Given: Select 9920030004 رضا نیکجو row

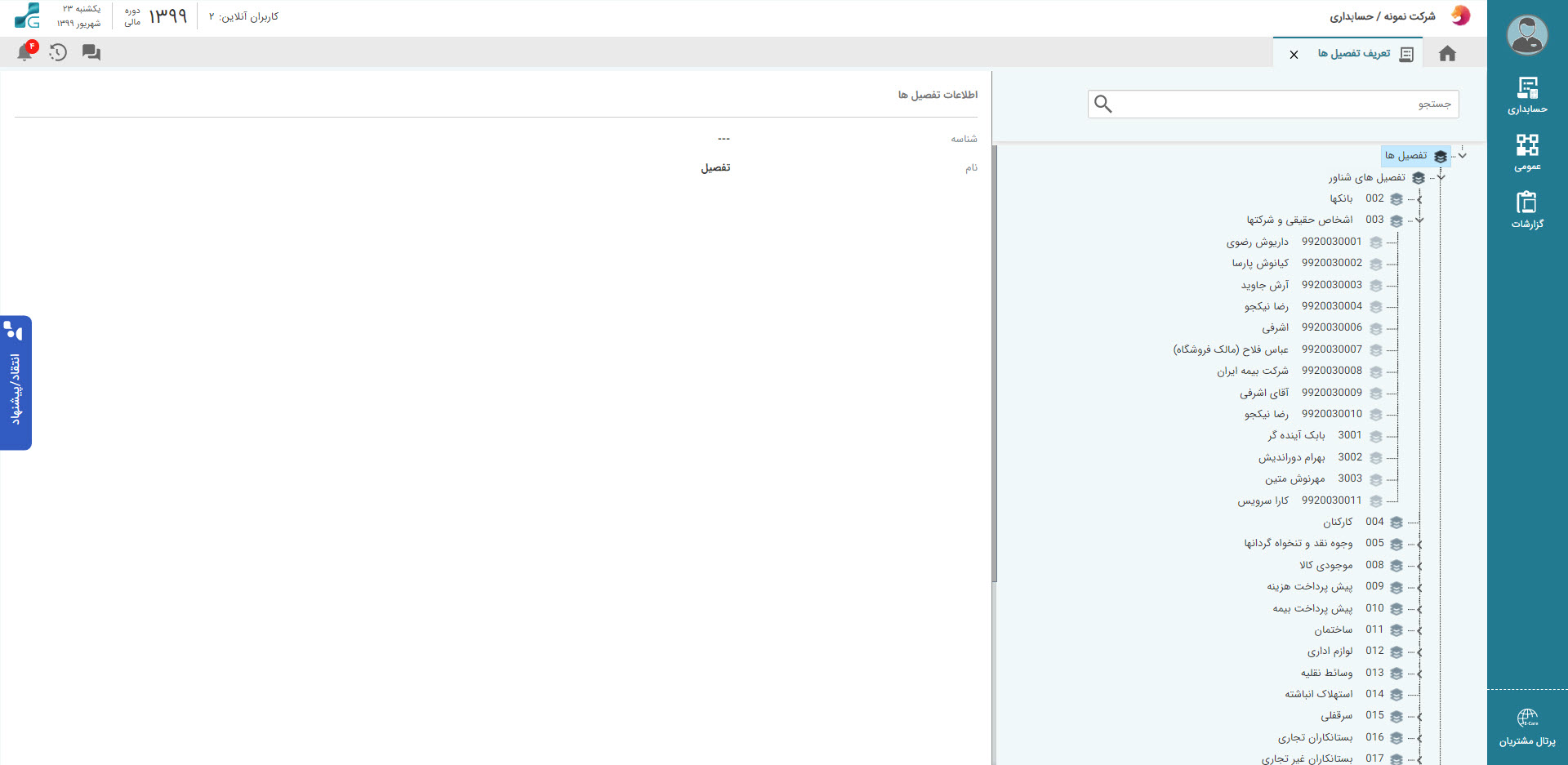Looking at the screenshot, I should pyautogui.click(x=1313, y=306).
